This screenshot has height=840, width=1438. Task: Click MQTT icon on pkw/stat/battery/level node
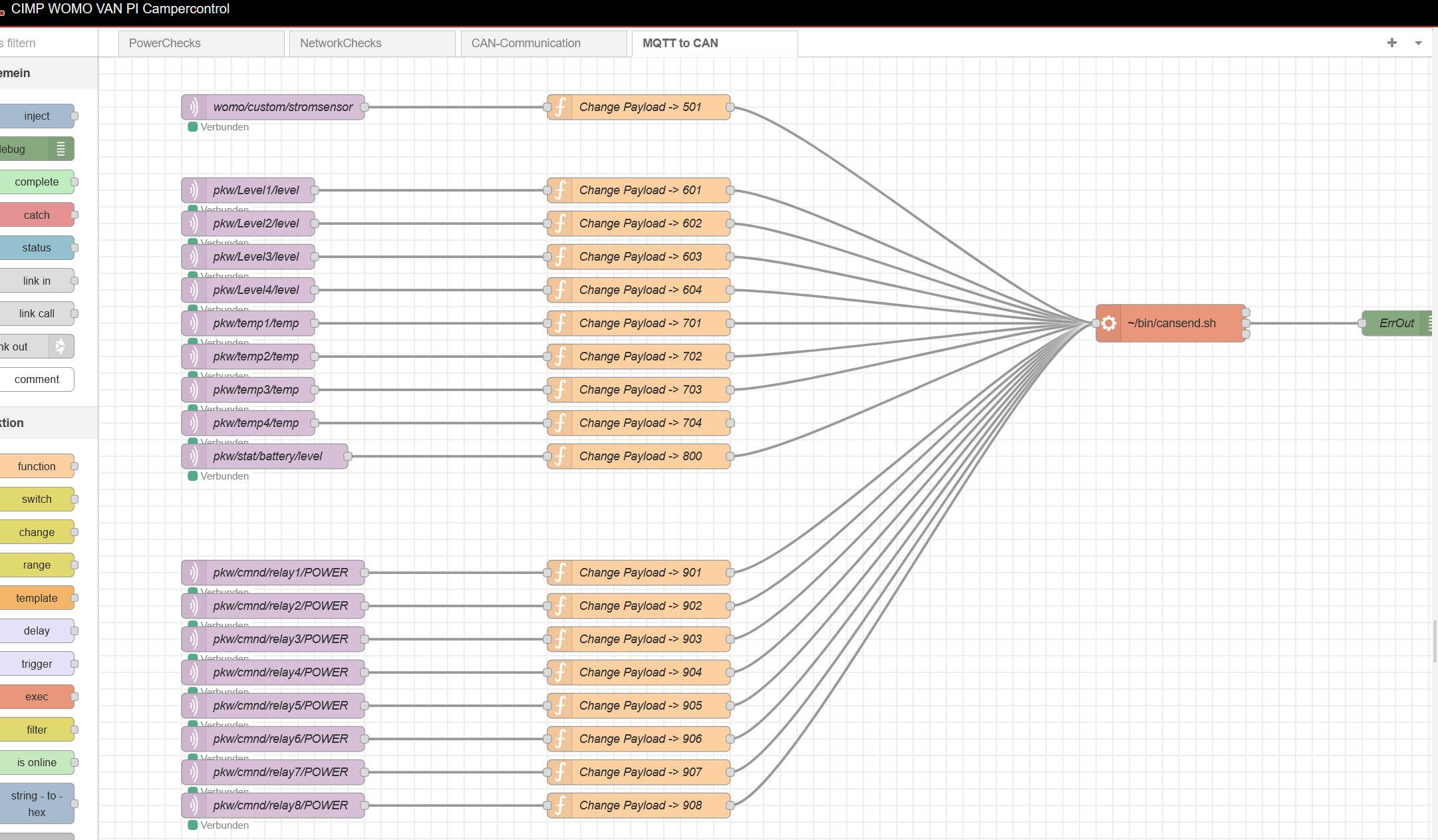194,456
